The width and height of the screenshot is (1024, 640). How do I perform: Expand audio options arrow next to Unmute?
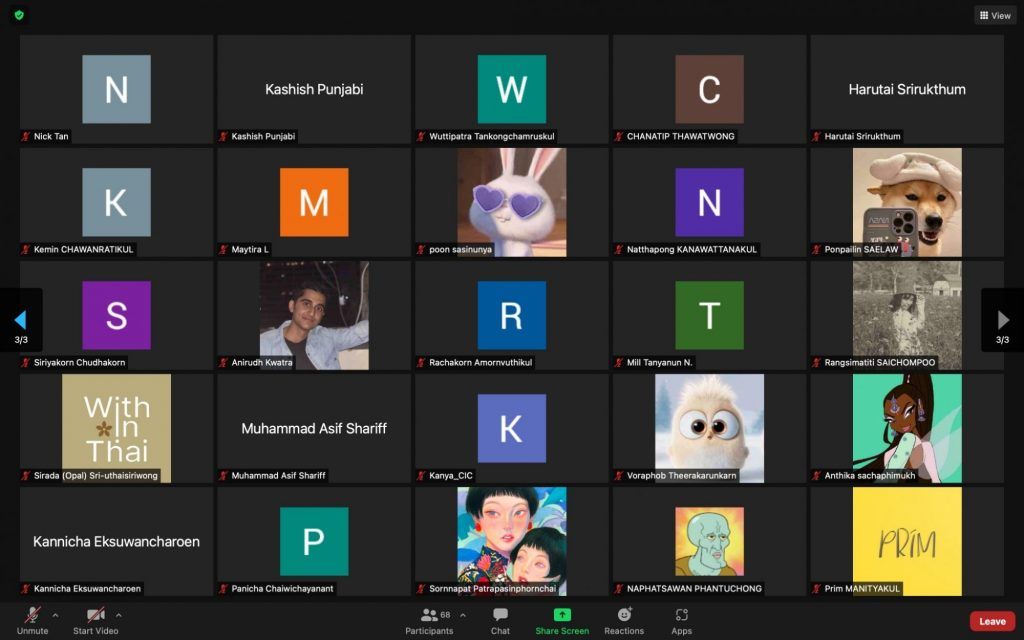click(55, 615)
